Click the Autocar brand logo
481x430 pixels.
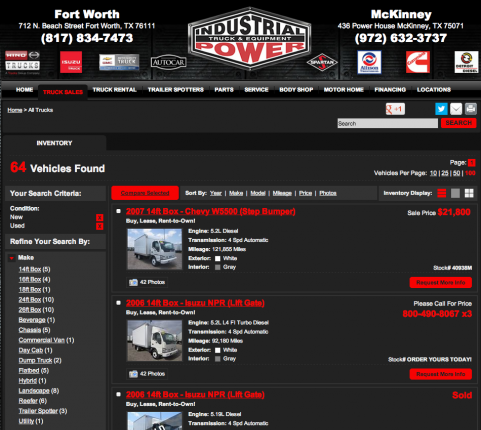click(x=168, y=62)
